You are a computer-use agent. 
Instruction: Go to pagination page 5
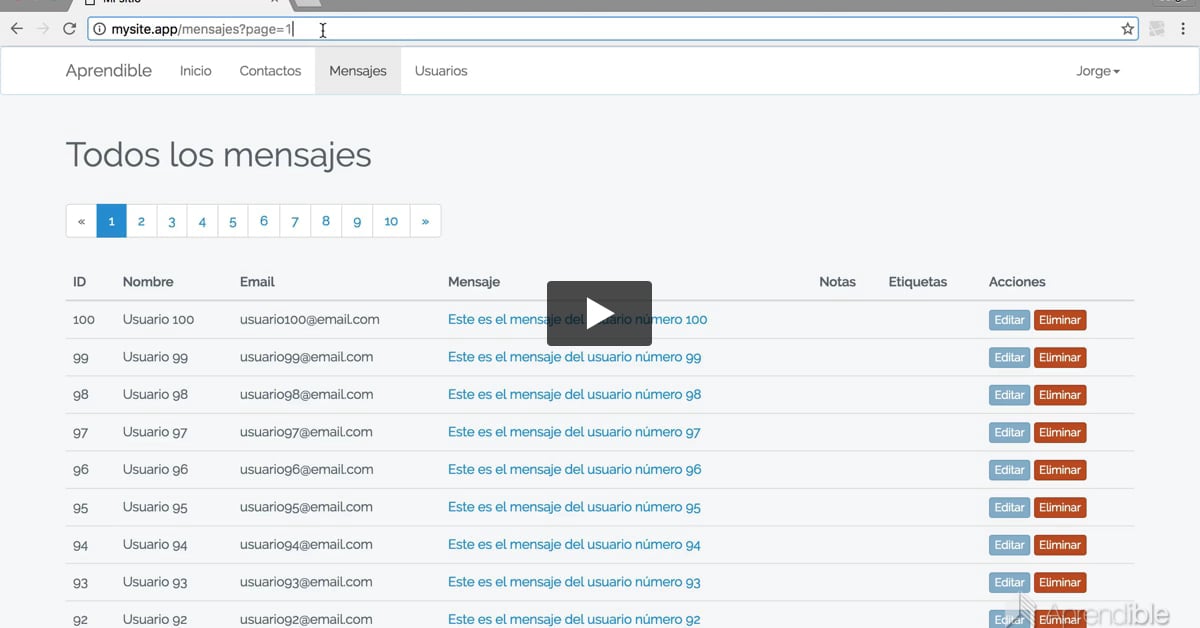click(x=233, y=221)
